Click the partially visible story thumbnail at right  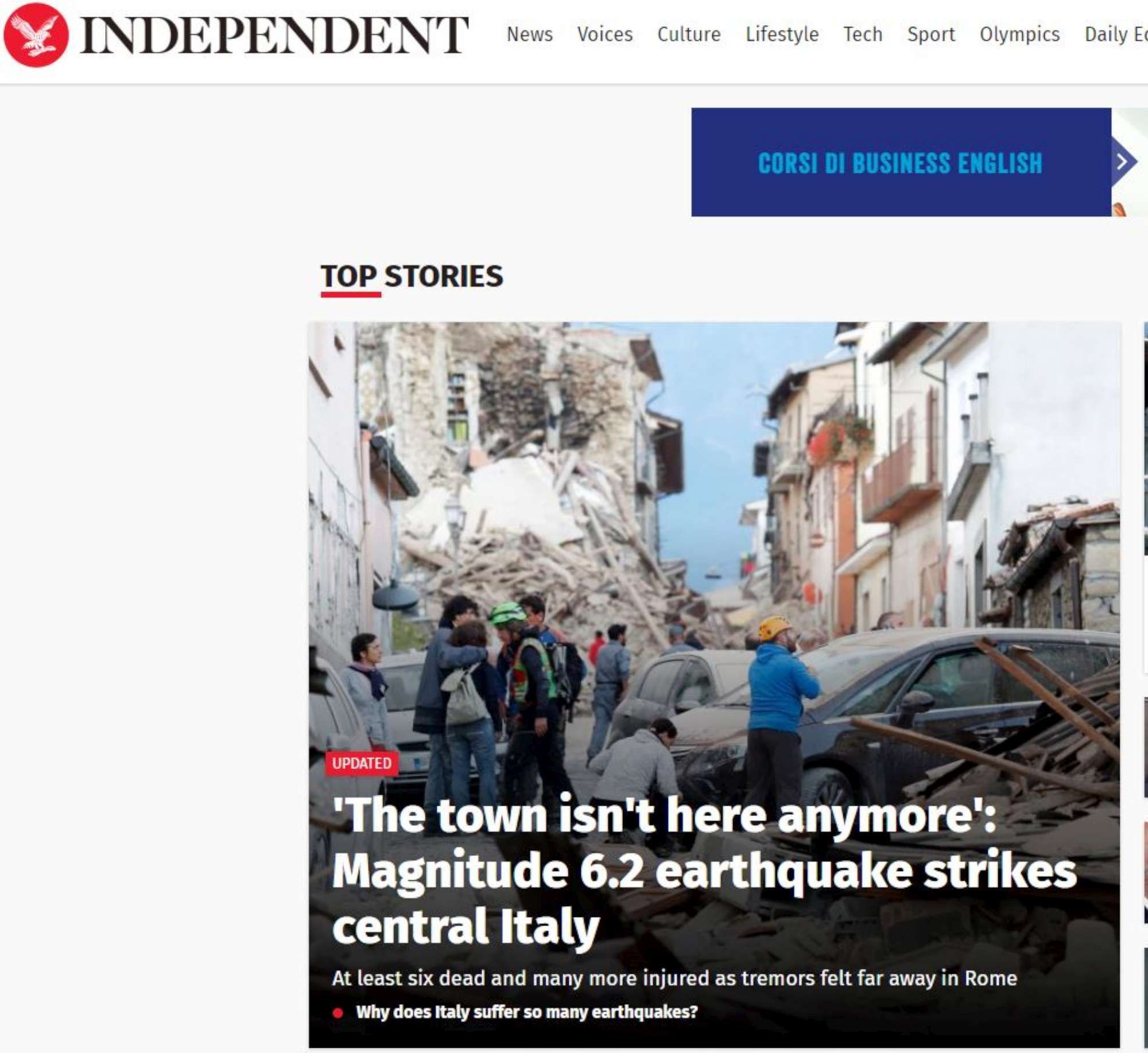1146,439
